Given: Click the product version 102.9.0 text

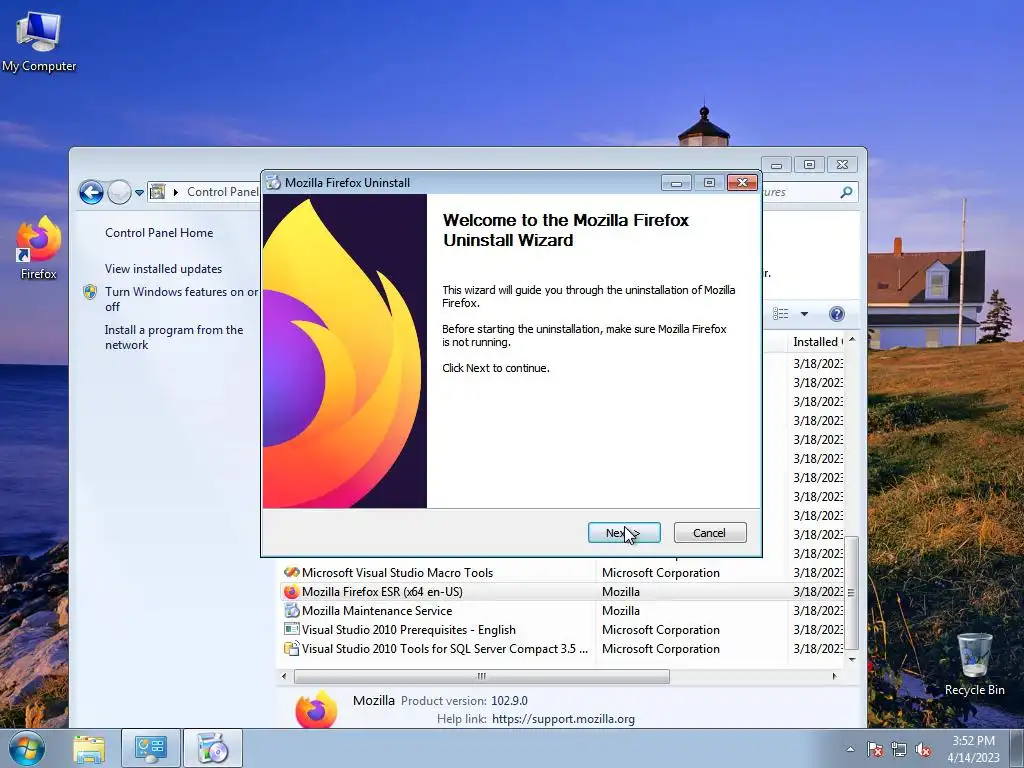Looking at the screenshot, I should pos(509,701).
